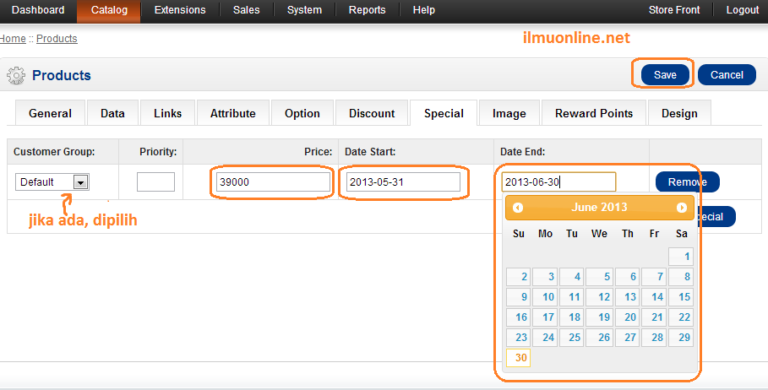Viewport: 768px width, 390px height.
Task: Select the Special tab
Action: [x=444, y=113]
